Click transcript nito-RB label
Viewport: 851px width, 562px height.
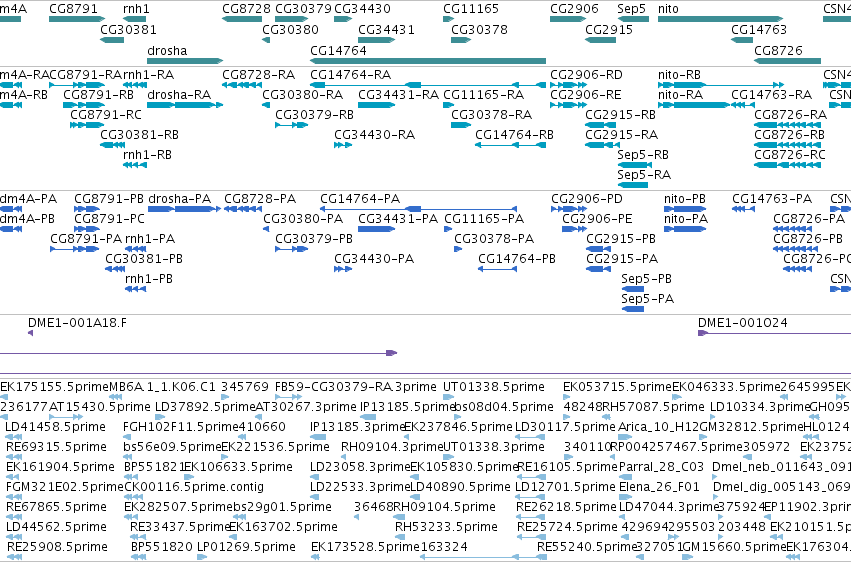[x=679, y=74]
